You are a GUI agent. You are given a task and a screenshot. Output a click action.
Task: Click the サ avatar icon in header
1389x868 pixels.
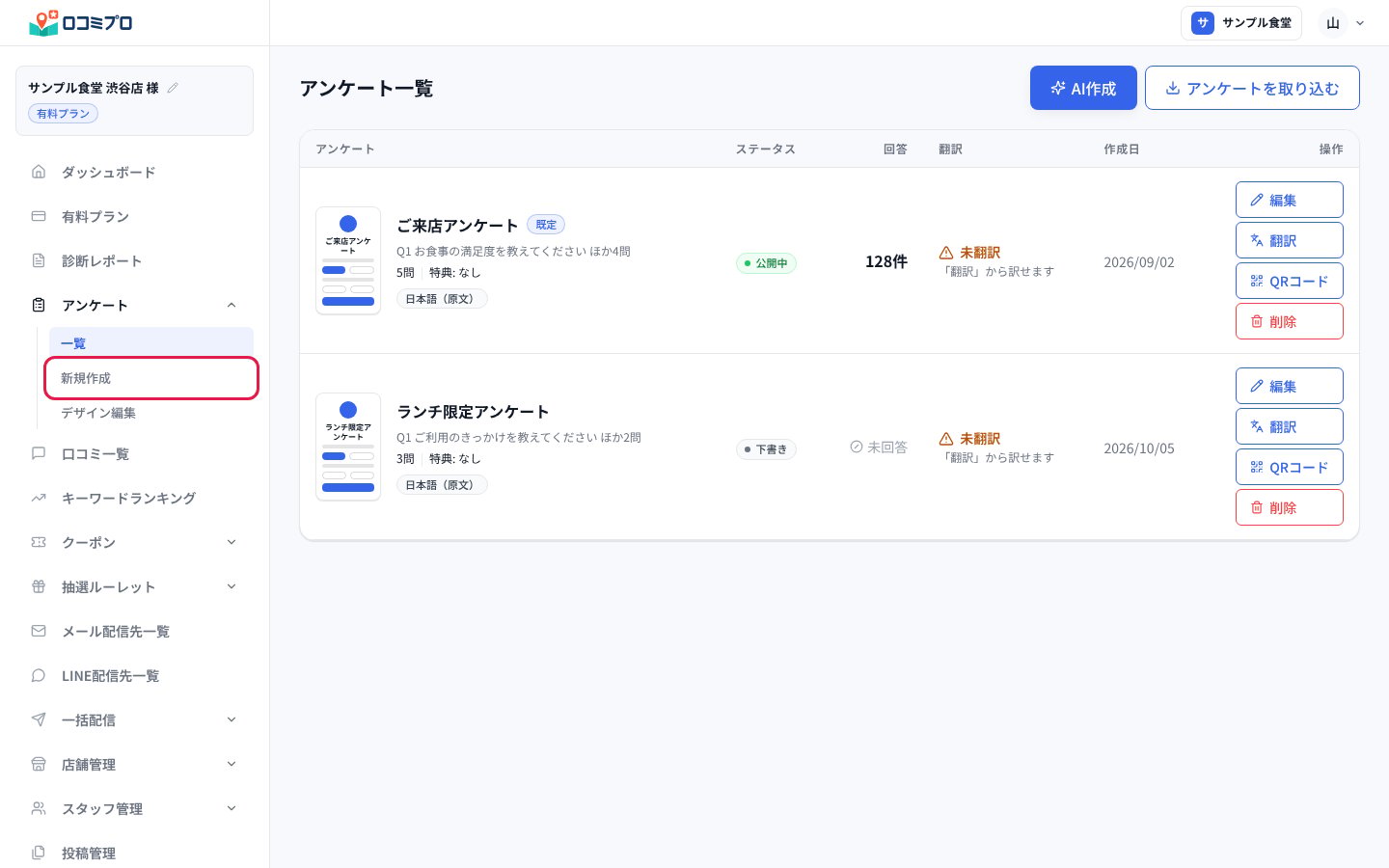point(1202,23)
